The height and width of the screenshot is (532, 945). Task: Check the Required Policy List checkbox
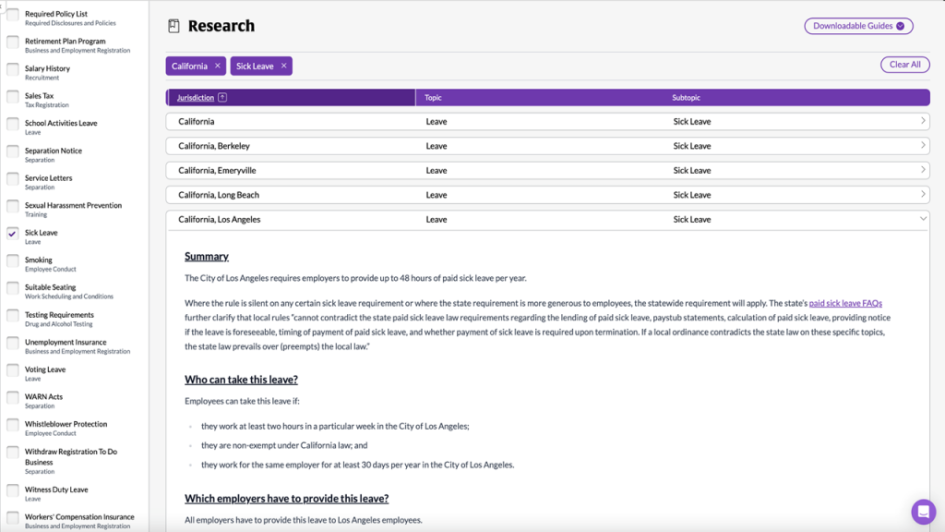[13, 14]
